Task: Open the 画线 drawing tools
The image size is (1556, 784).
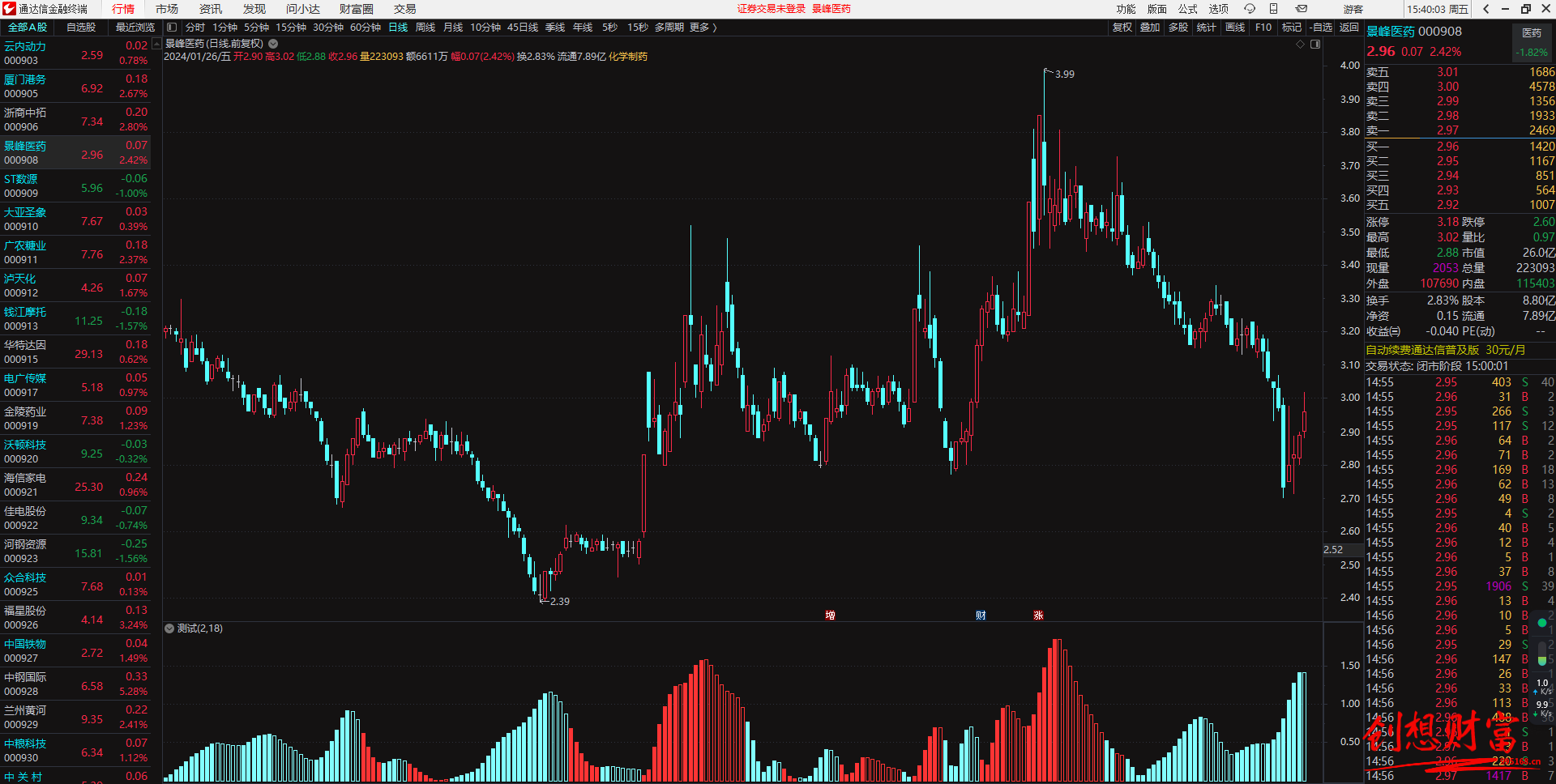Action: coord(1235,28)
